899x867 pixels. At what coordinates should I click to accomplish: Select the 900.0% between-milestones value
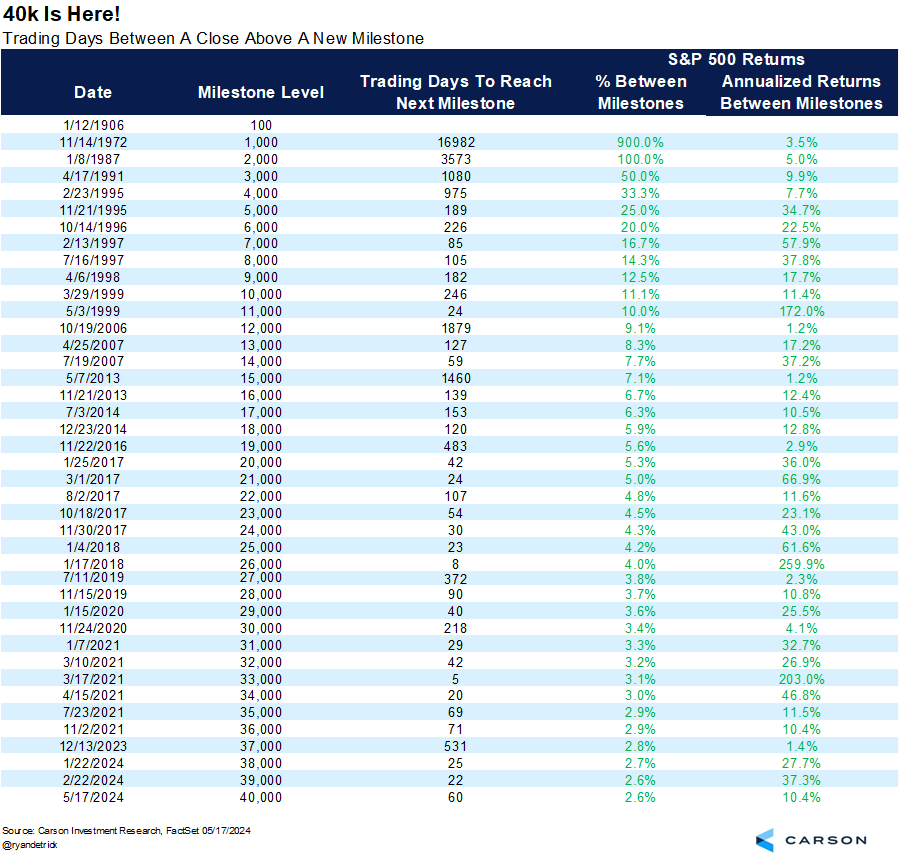click(640, 142)
